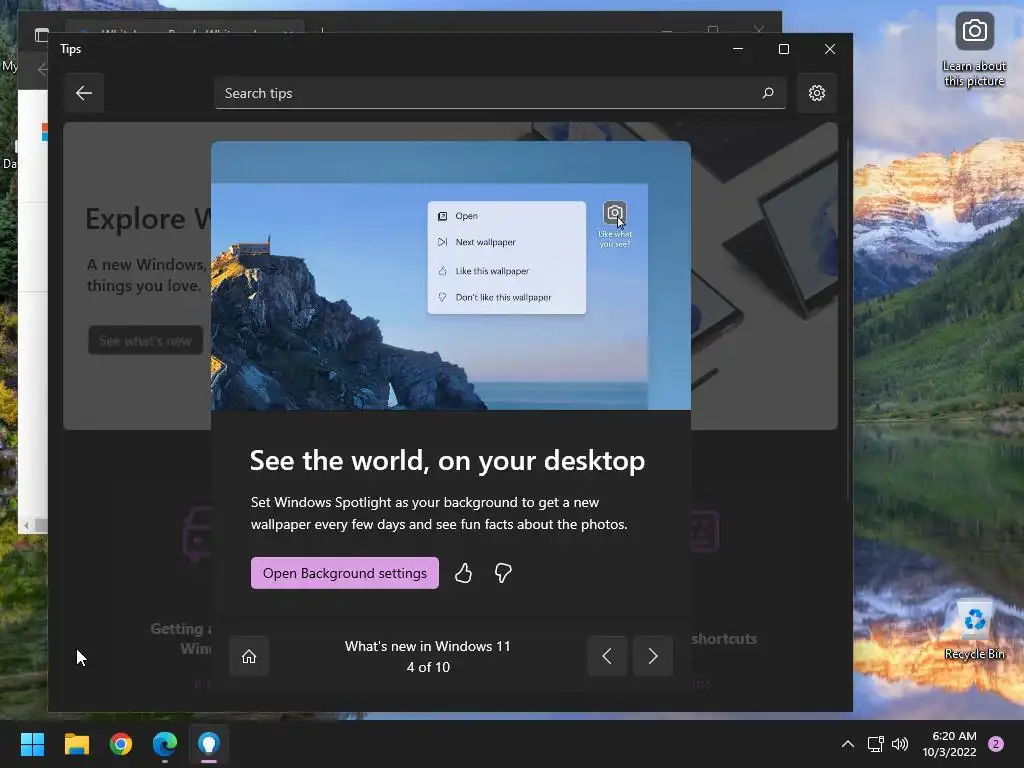Screen dimensions: 1024x768
Task: Show hidden system tray icons
Action: coord(848,744)
